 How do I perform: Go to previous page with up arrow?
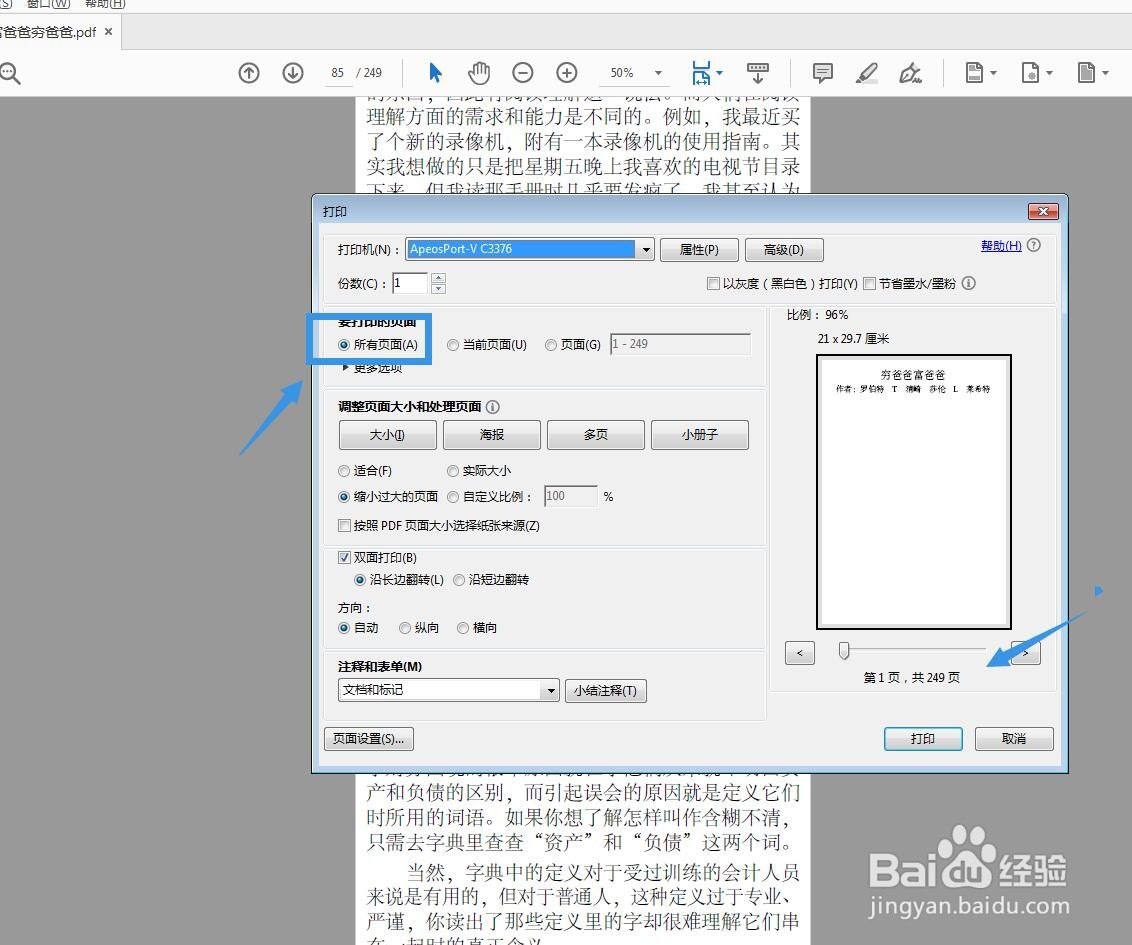[249, 73]
